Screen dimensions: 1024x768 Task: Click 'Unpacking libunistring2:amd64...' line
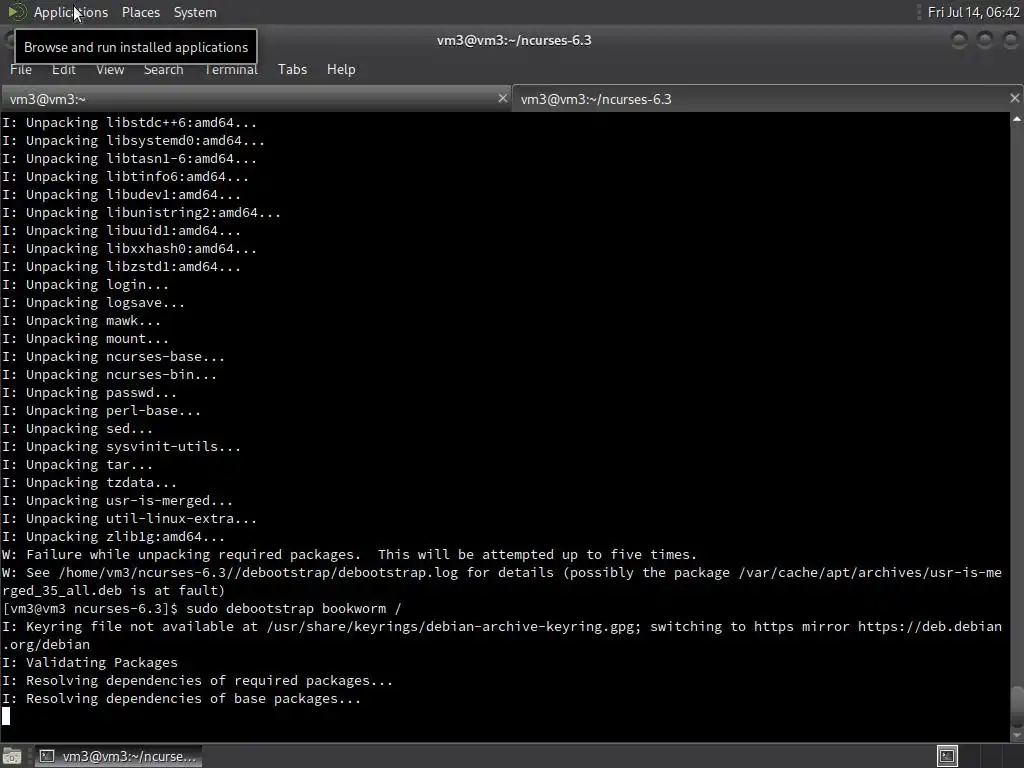click(141, 213)
